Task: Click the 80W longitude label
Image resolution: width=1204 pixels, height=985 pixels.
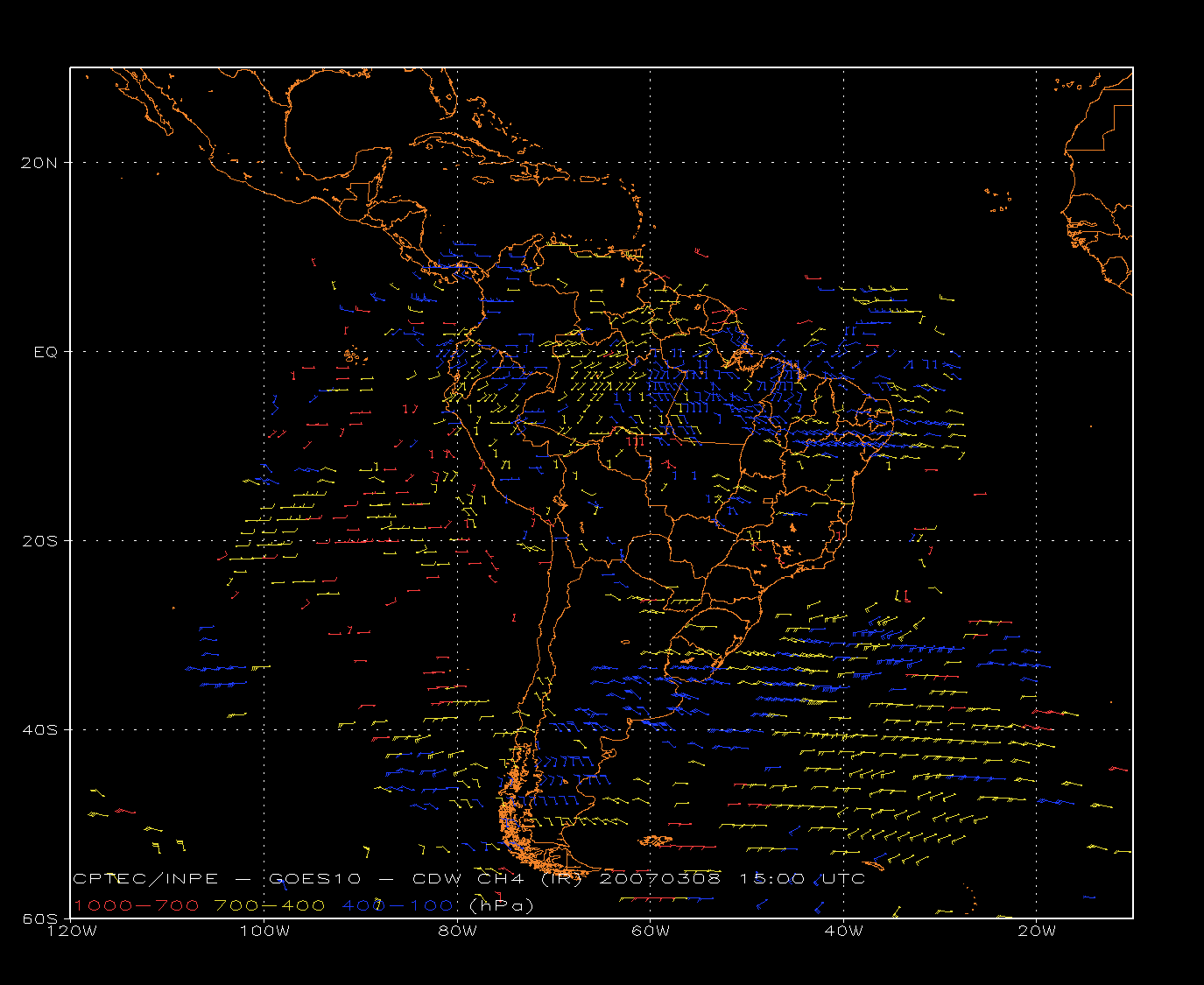Action: tap(457, 931)
